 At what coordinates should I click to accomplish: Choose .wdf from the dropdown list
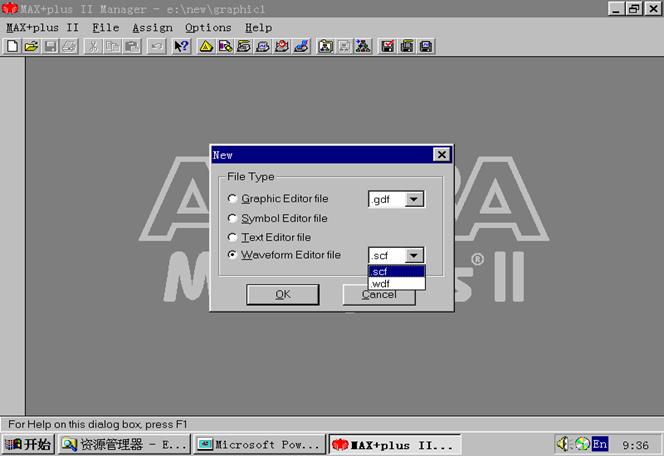[396, 283]
